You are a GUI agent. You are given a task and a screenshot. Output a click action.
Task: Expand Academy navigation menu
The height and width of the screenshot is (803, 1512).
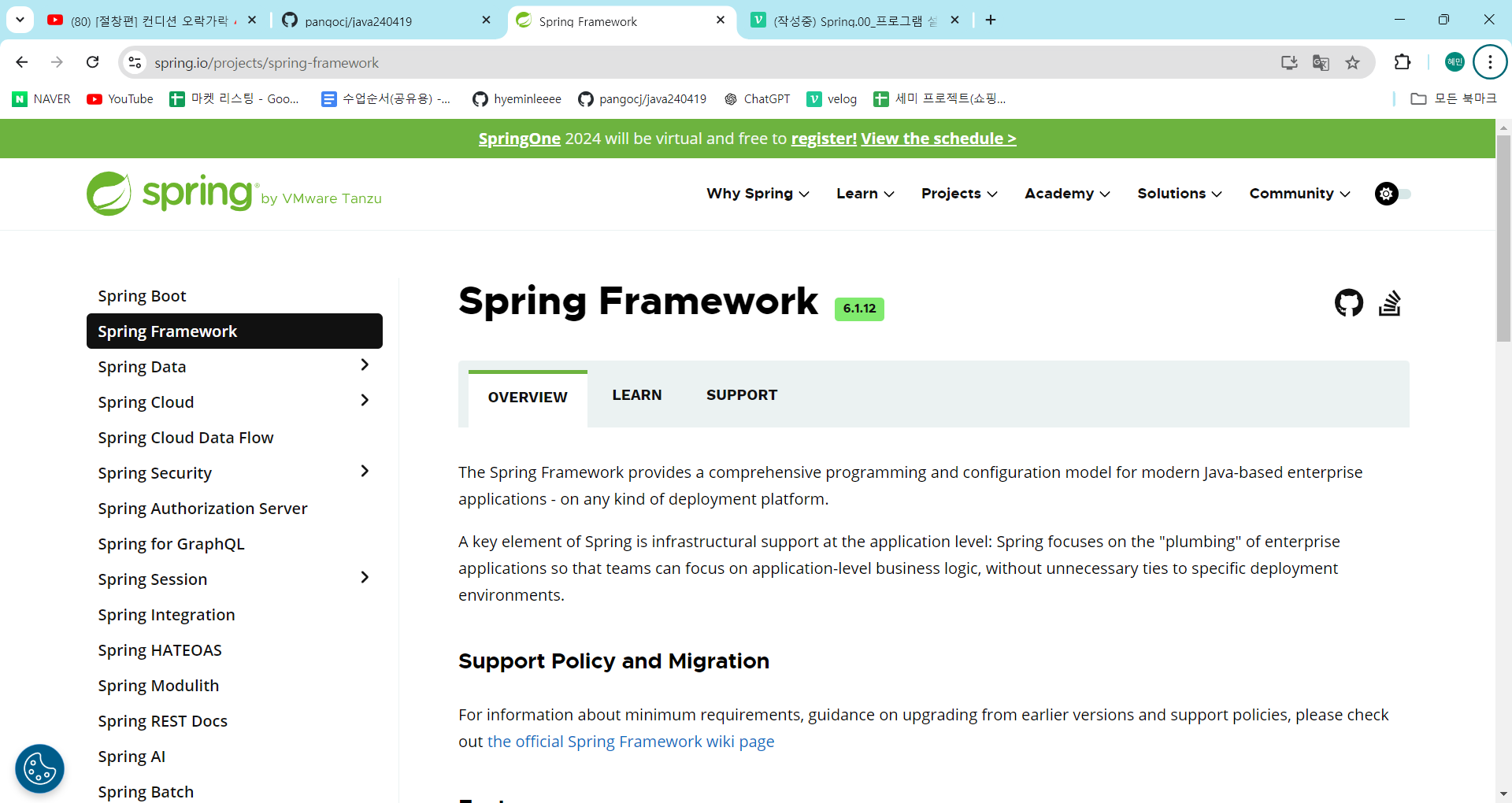(x=1067, y=194)
